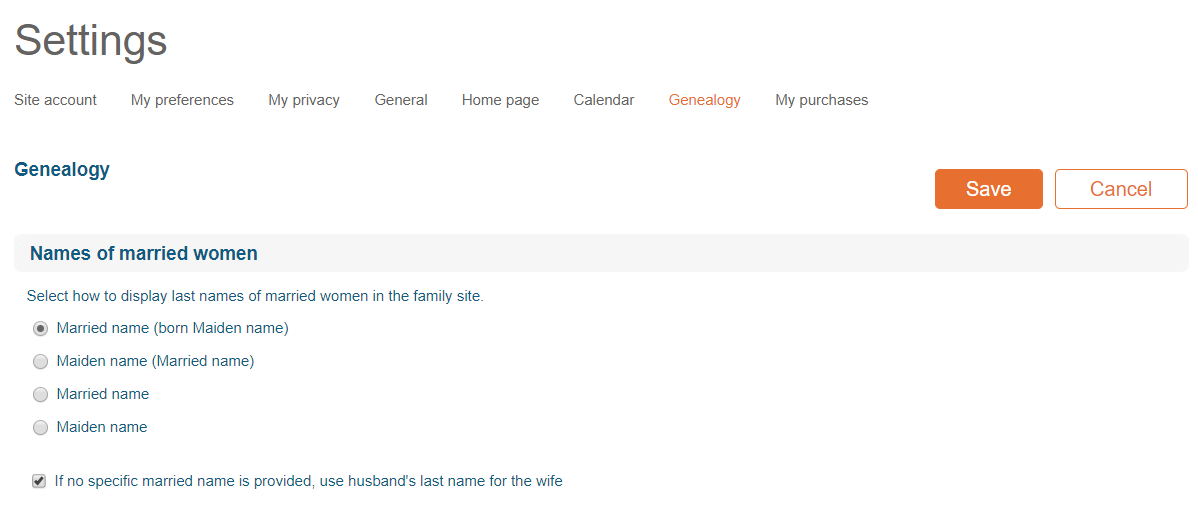1198x520 pixels.
Task: Click the husband's last name label text
Action: [309, 481]
